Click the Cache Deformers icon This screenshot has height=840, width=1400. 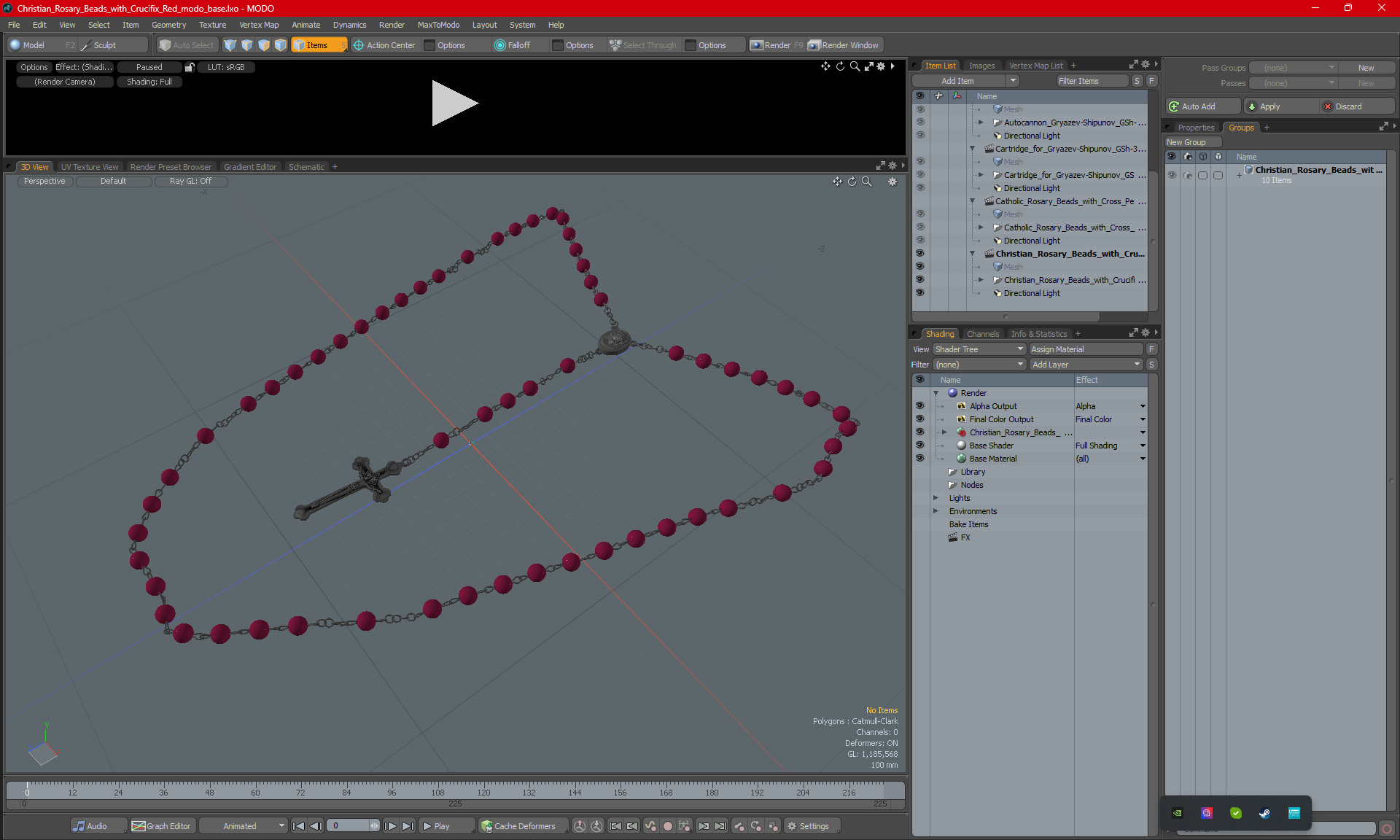pyautogui.click(x=486, y=826)
